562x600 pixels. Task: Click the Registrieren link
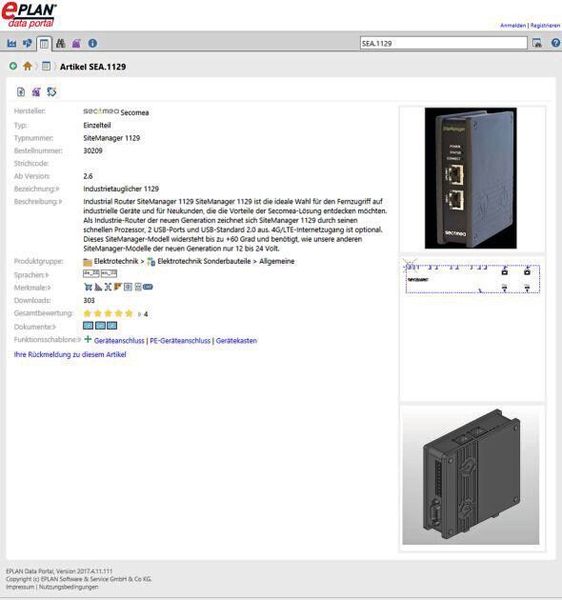[545, 25]
